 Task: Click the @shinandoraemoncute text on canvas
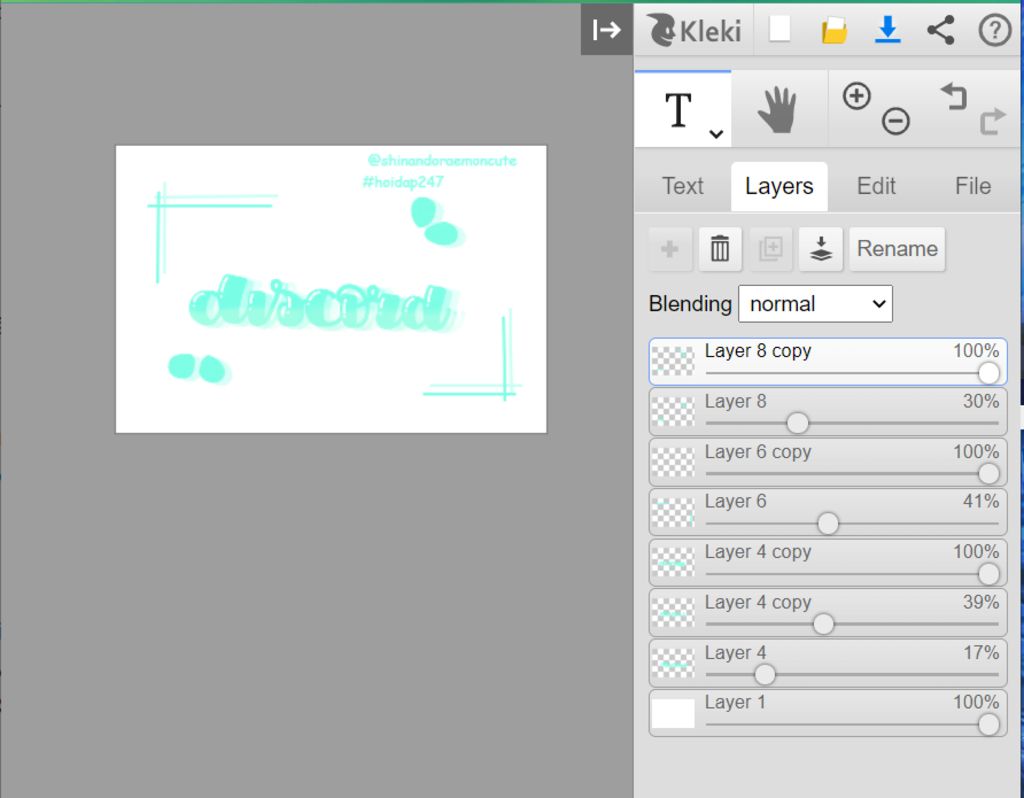(441, 161)
